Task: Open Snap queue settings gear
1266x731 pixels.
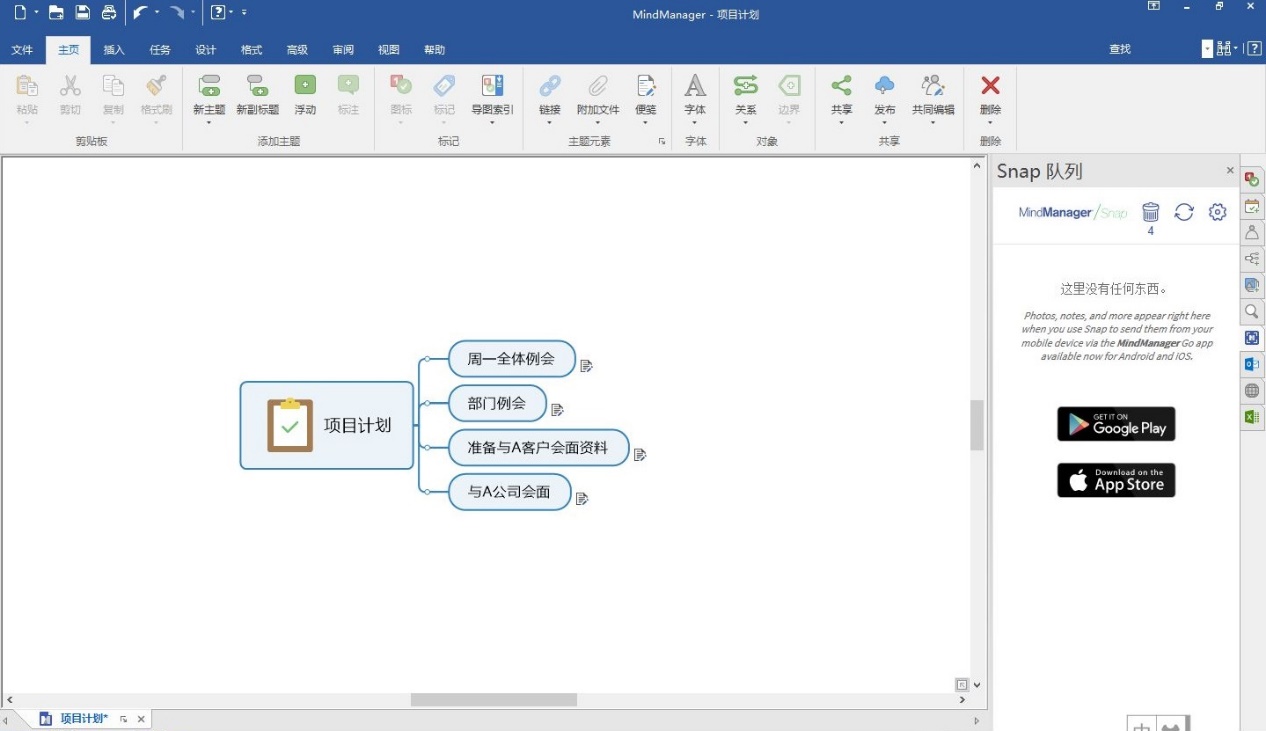Action: coord(1217,212)
